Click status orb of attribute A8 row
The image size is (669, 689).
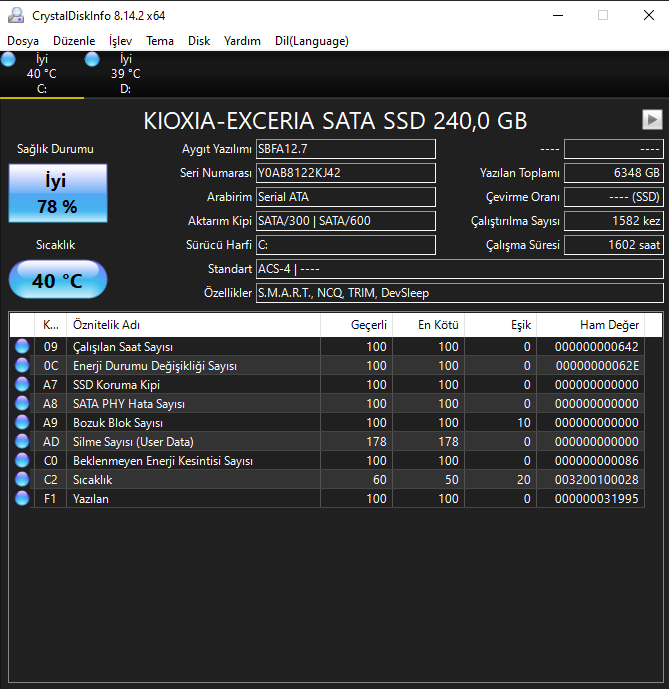point(22,403)
